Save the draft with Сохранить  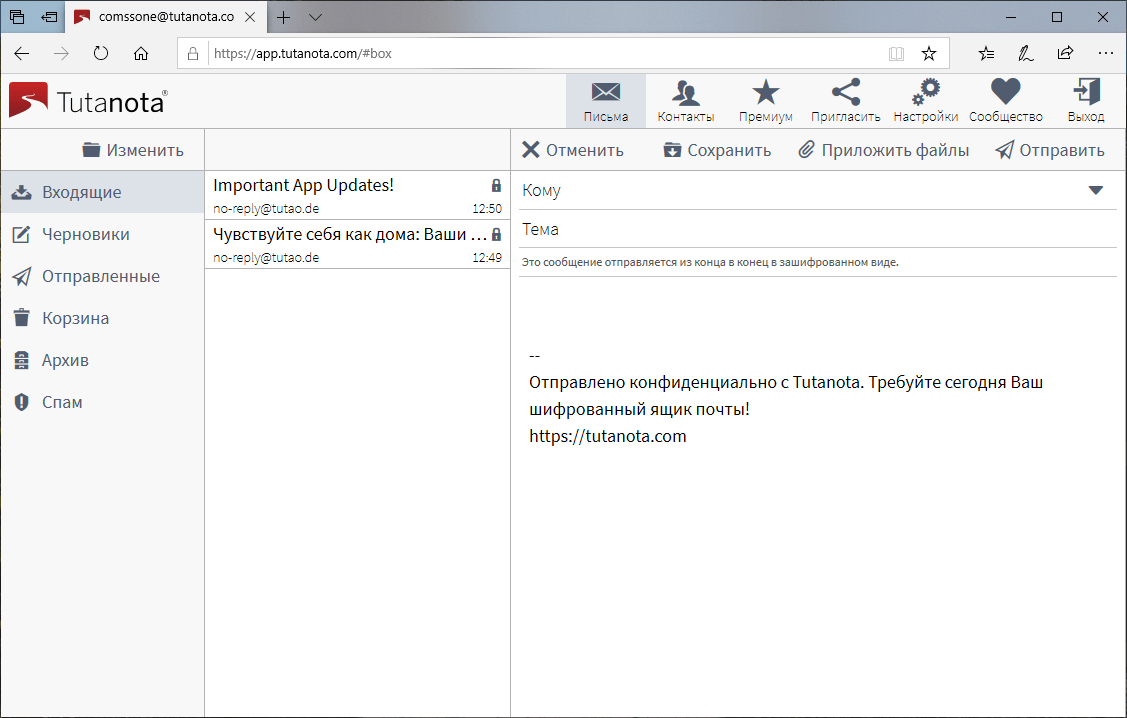click(717, 150)
